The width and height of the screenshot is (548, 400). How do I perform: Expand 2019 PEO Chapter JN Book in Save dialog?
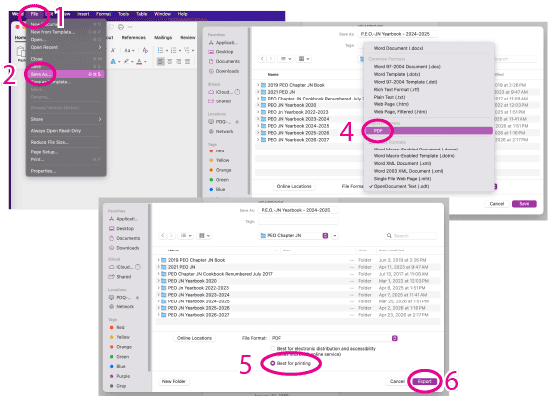[x=258, y=85]
